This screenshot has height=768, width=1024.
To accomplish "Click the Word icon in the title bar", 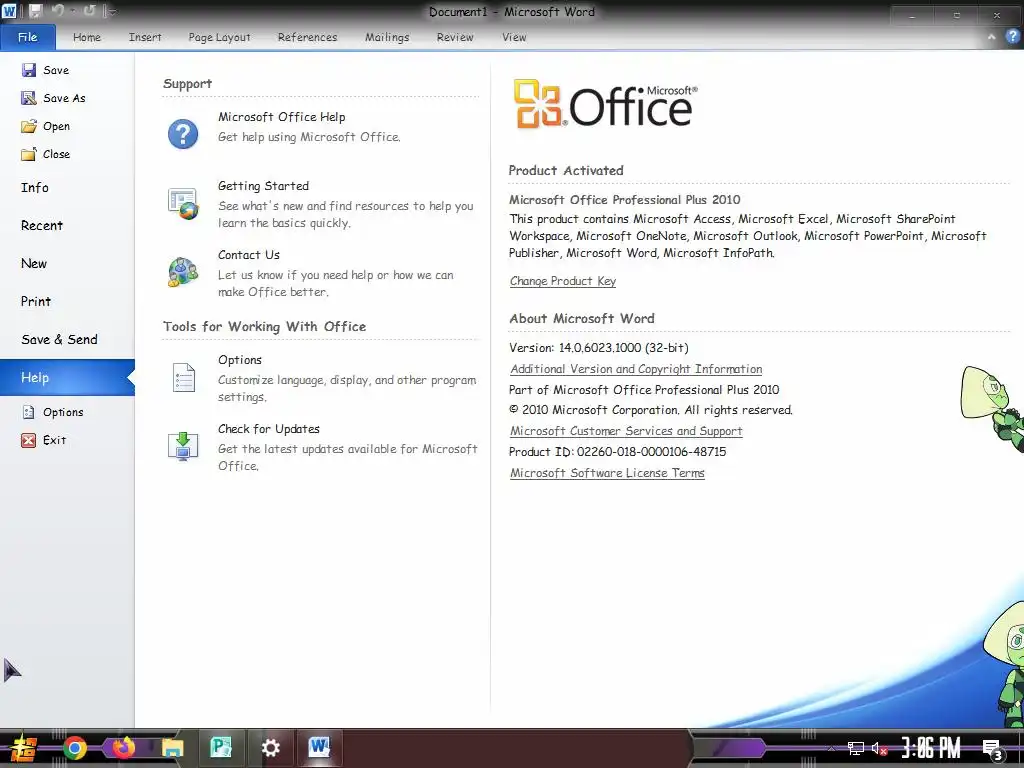I will (x=9, y=11).
